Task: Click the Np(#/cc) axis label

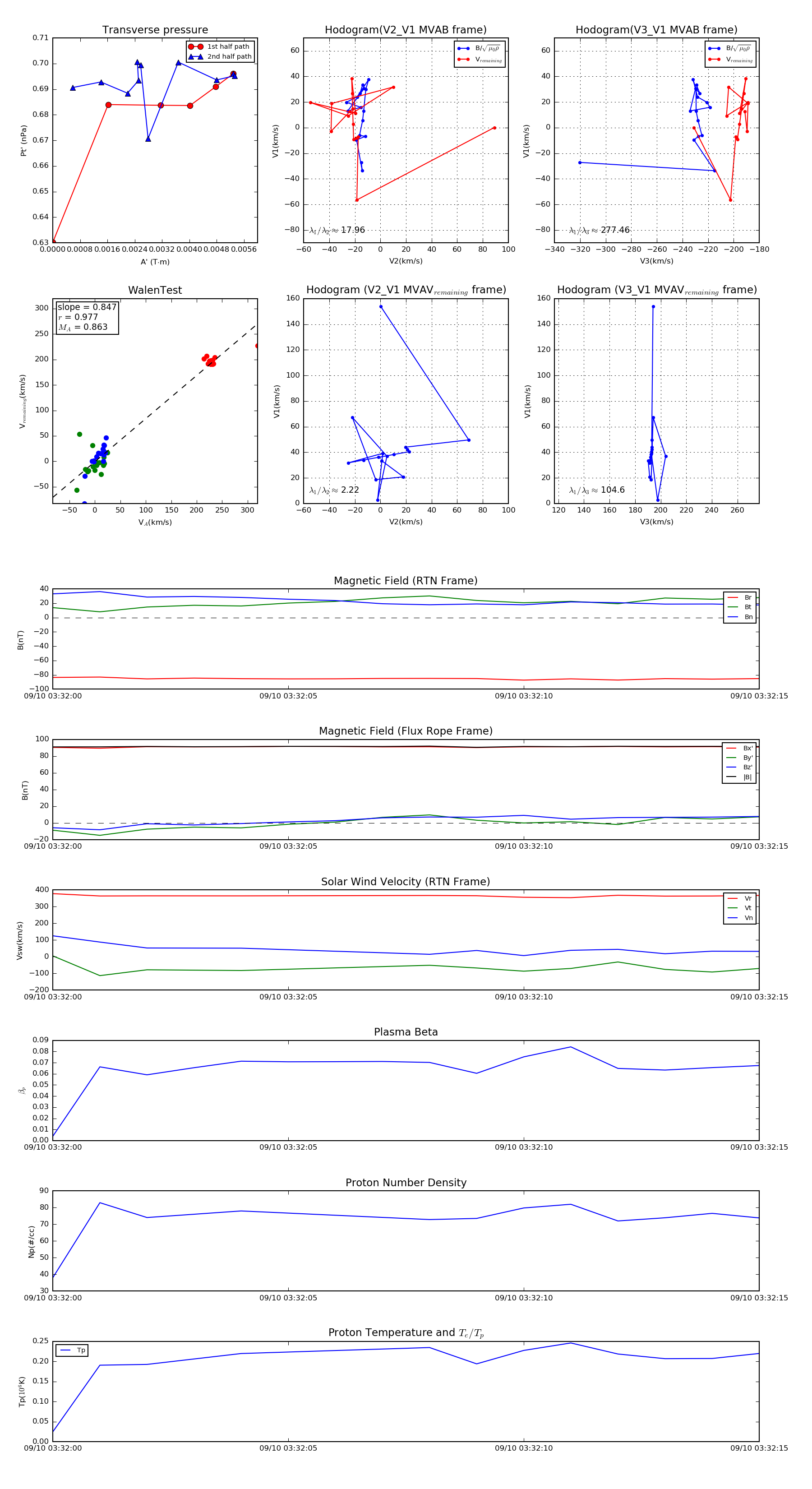Action: 31,1242
